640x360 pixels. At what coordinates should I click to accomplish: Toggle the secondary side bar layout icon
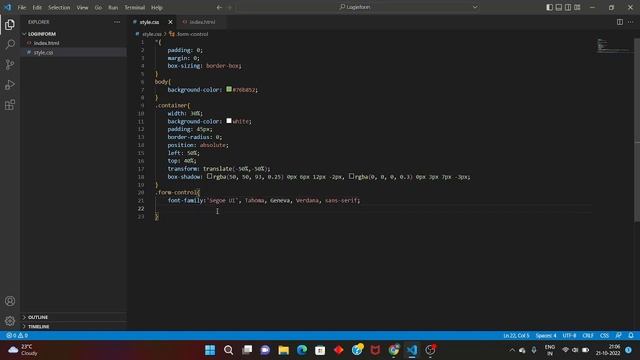pyautogui.click(x=568, y=7)
